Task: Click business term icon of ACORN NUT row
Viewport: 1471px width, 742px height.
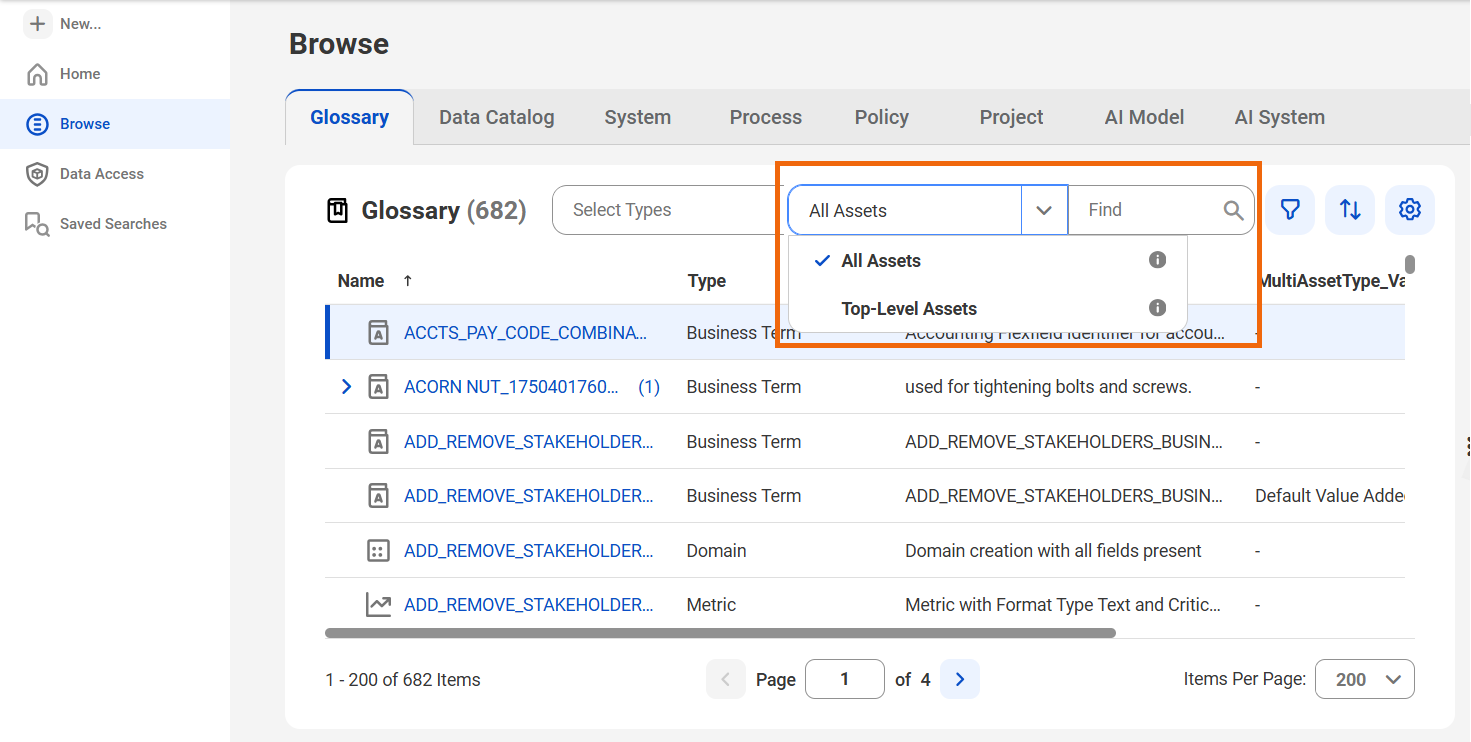Action: pyautogui.click(x=378, y=387)
